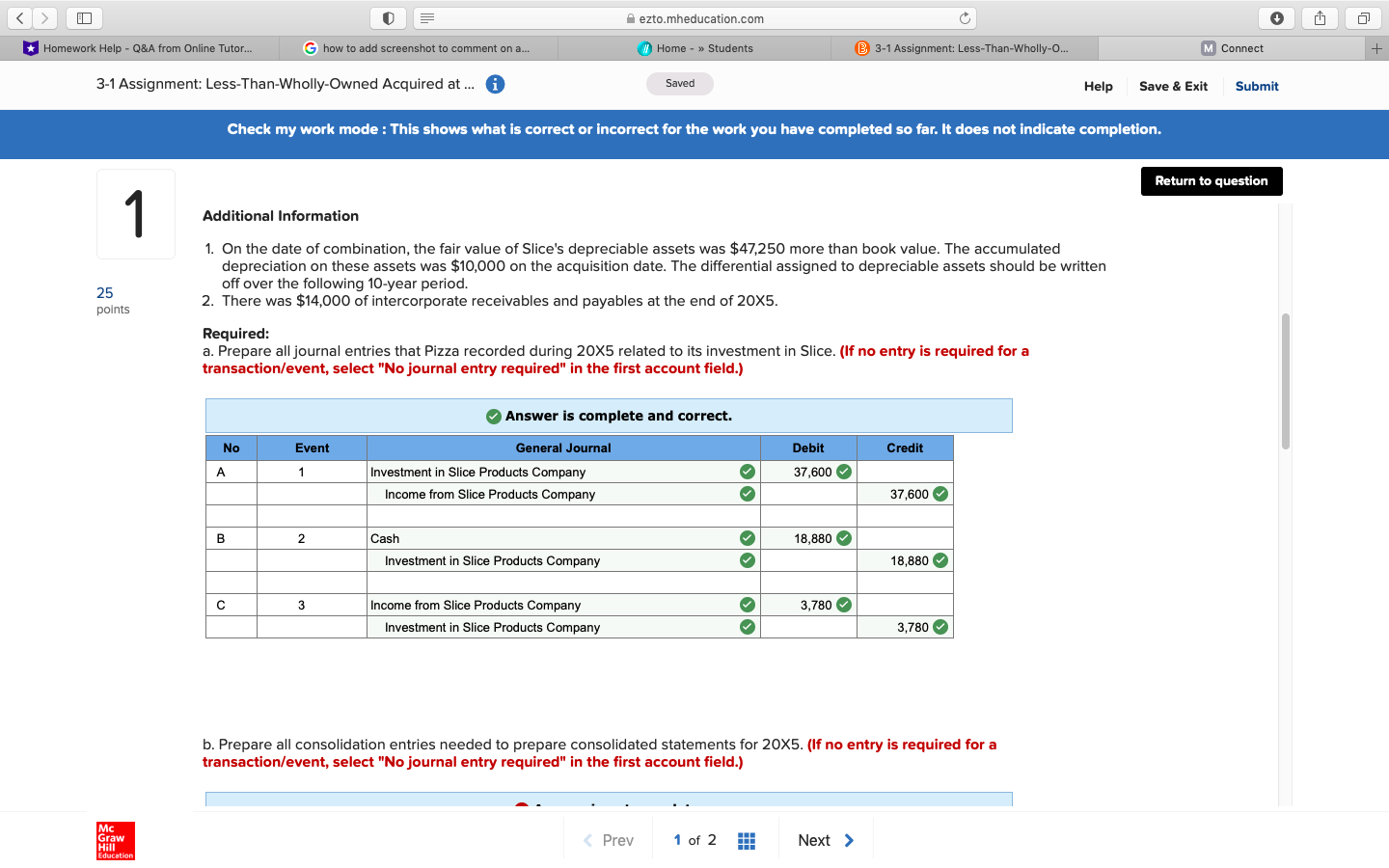Click check icon beside Answer is complete
Screen dimensions: 1389x868
[494, 417]
